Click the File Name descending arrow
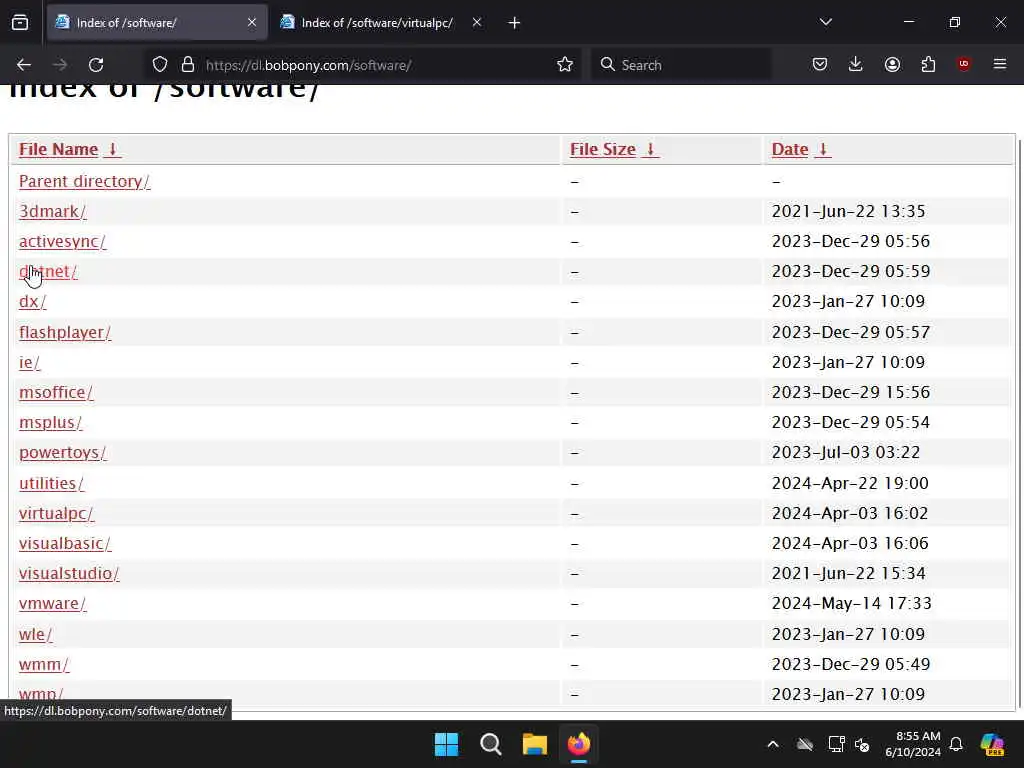The height and width of the screenshot is (768, 1024). [x=112, y=150]
